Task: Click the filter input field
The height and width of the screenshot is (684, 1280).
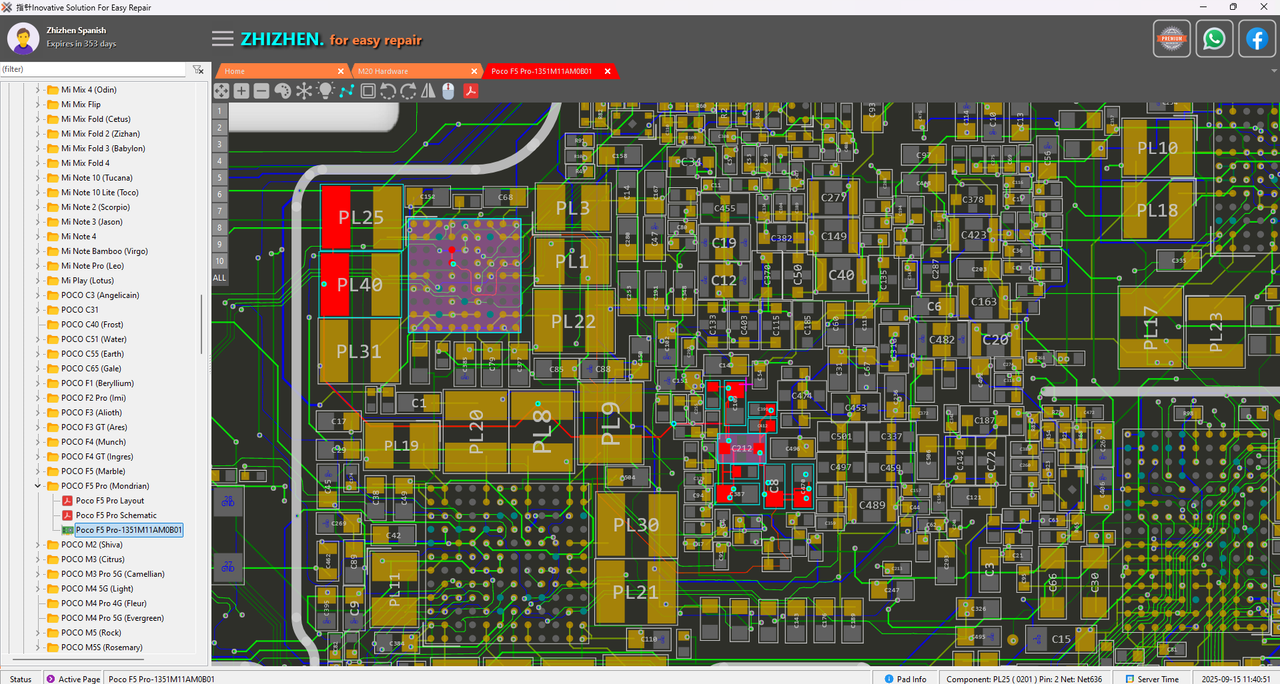Action: pos(93,70)
